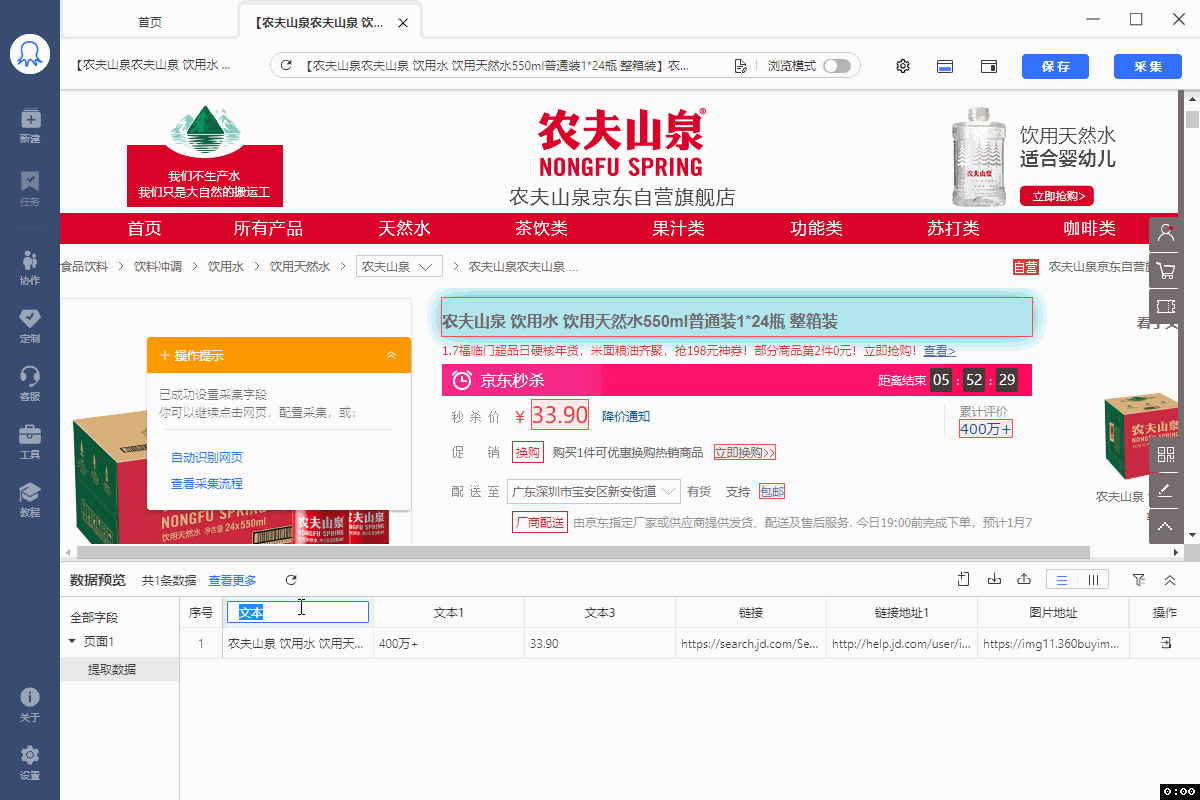The height and width of the screenshot is (800, 1200).
Task: Open the 所有产品 store menu
Action: coord(268,229)
